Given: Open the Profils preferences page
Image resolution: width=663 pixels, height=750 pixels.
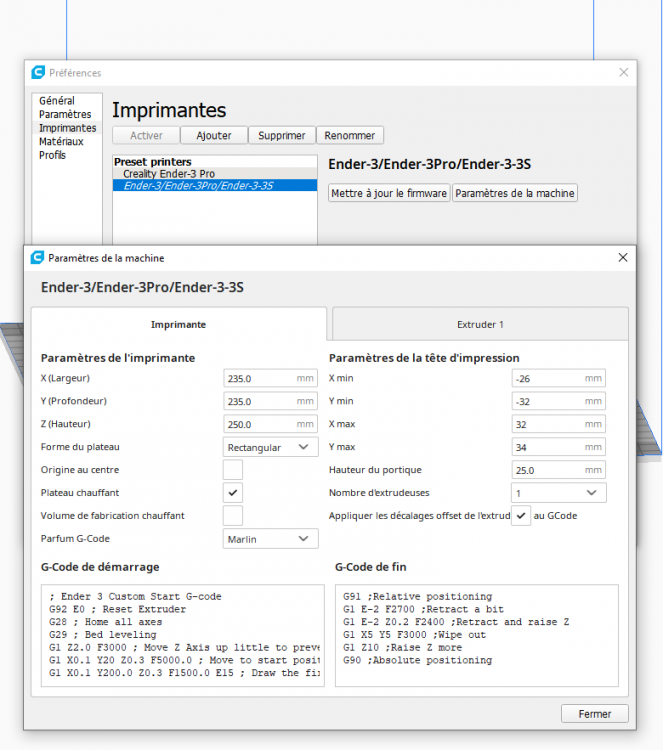Looking at the screenshot, I should tap(52, 155).
